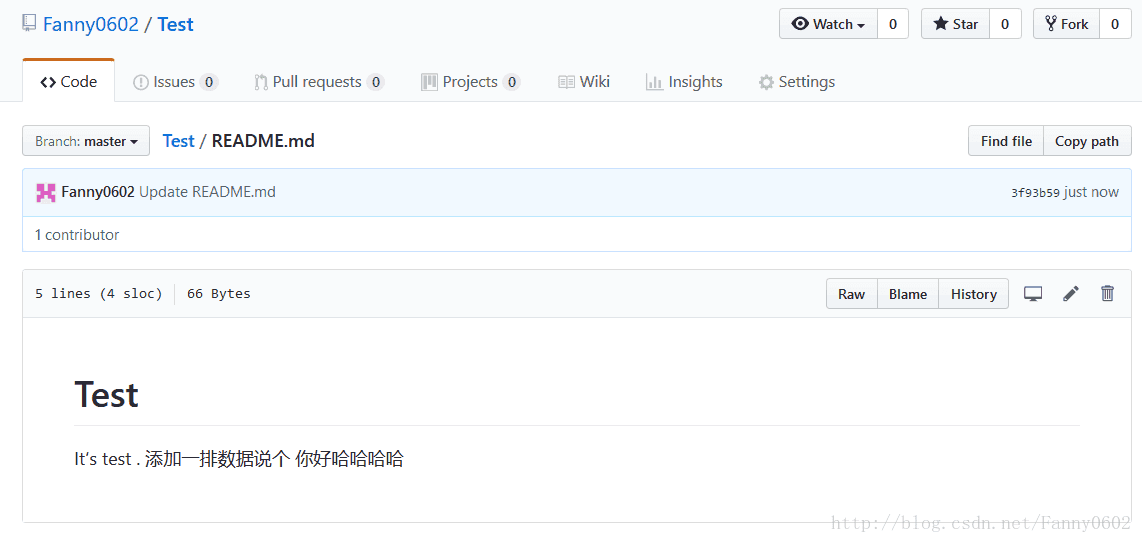1142x543 pixels.
Task: Click the Test heading in README
Action: pos(106,395)
